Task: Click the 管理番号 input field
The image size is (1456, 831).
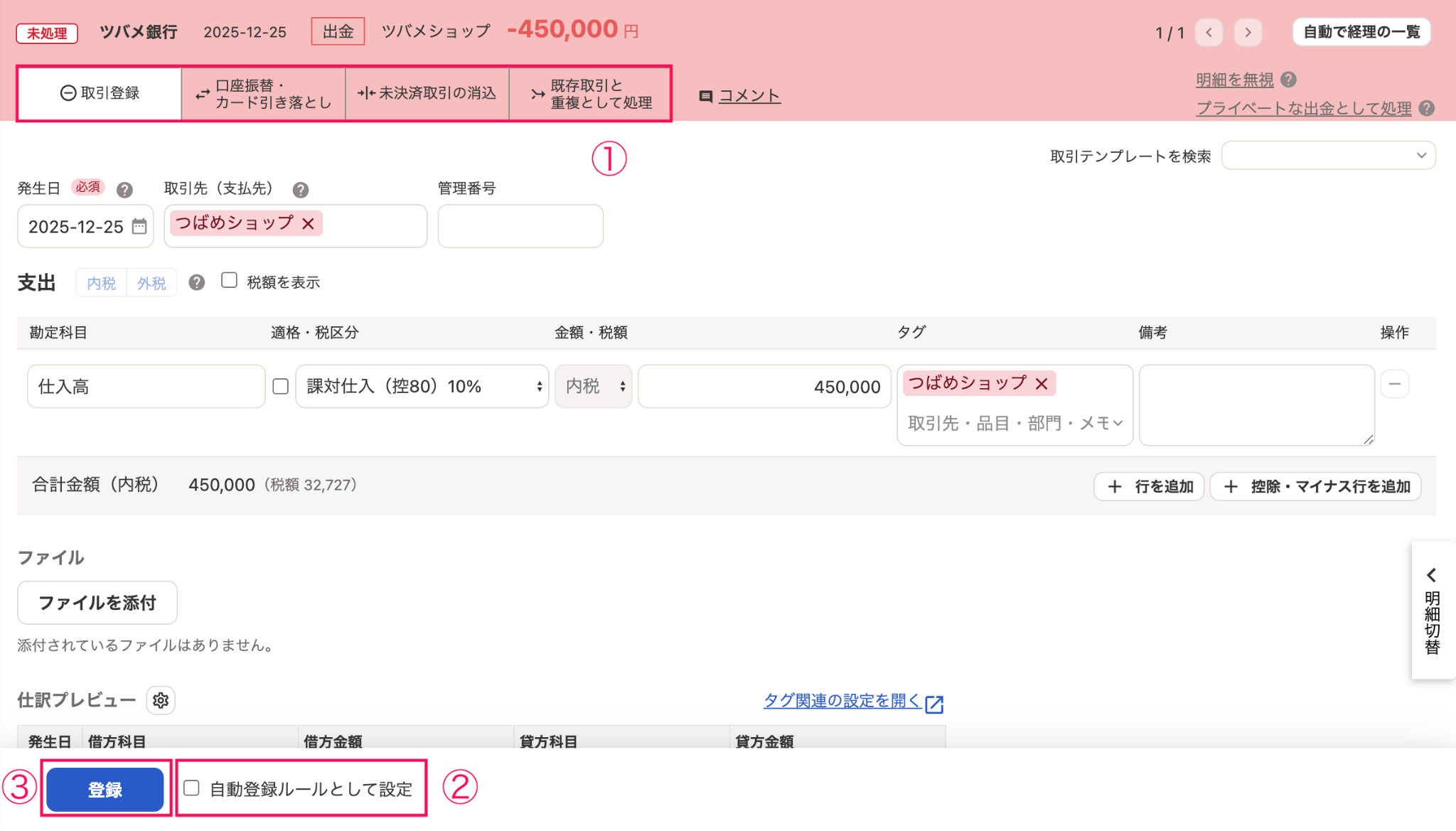Action: click(520, 226)
